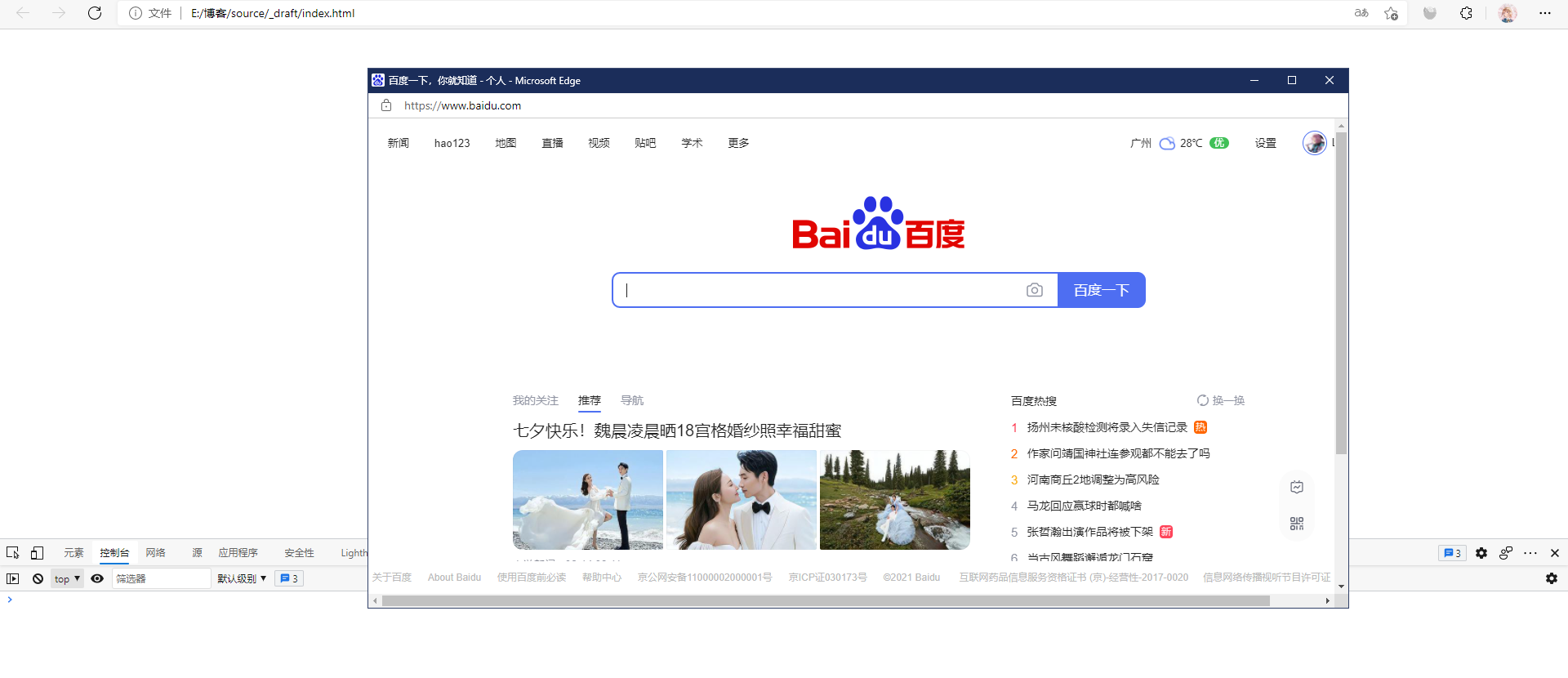Expand the top context dropdown
The image size is (1568, 678).
pos(68,578)
